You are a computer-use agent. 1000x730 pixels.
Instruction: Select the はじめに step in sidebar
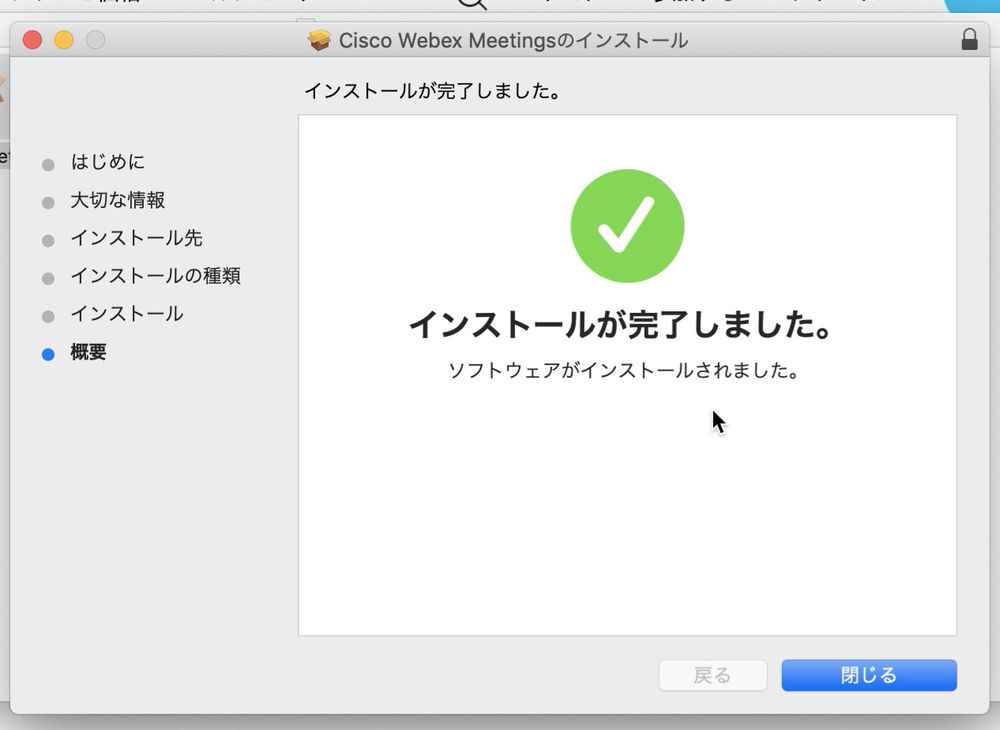pyautogui.click(x=108, y=162)
